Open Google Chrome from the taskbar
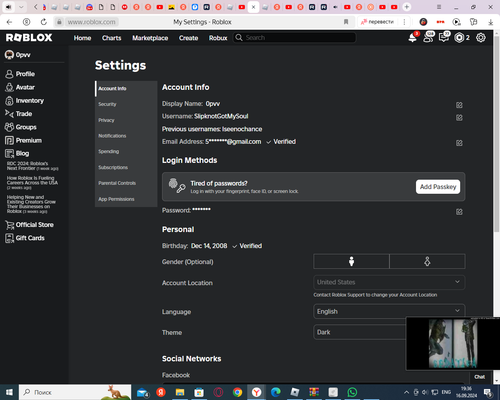 (x=237, y=392)
